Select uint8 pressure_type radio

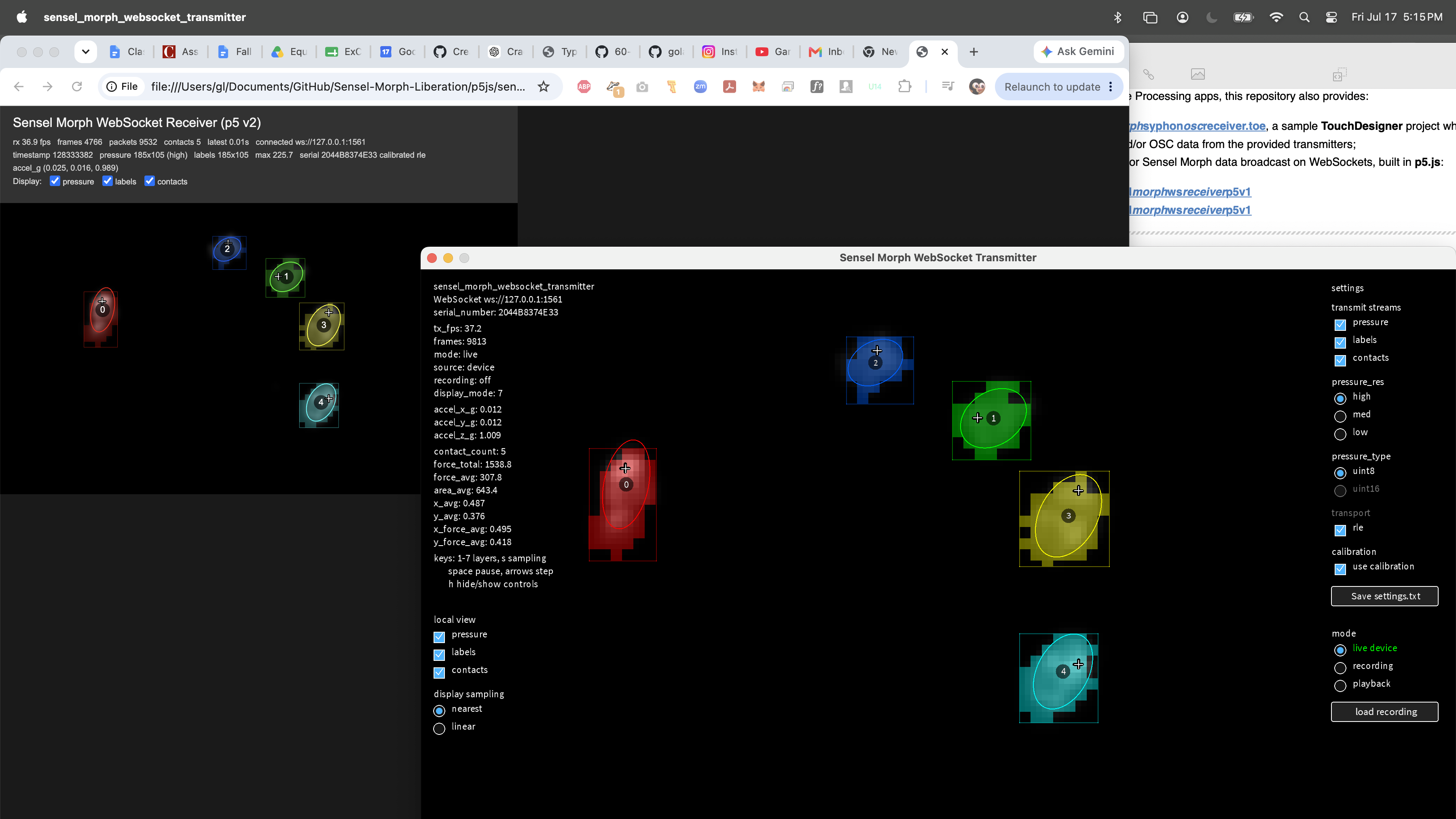(x=1340, y=473)
